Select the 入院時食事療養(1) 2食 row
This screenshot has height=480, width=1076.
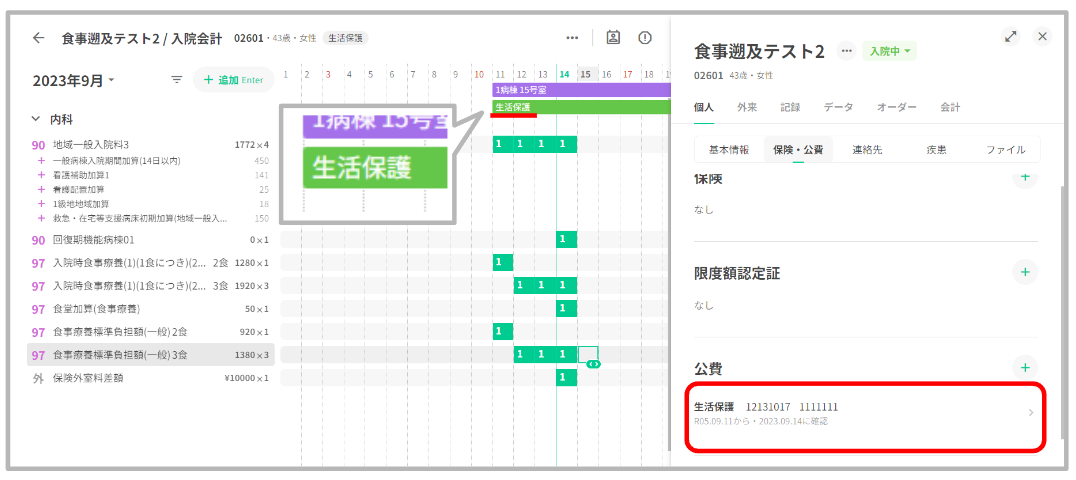(152, 262)
